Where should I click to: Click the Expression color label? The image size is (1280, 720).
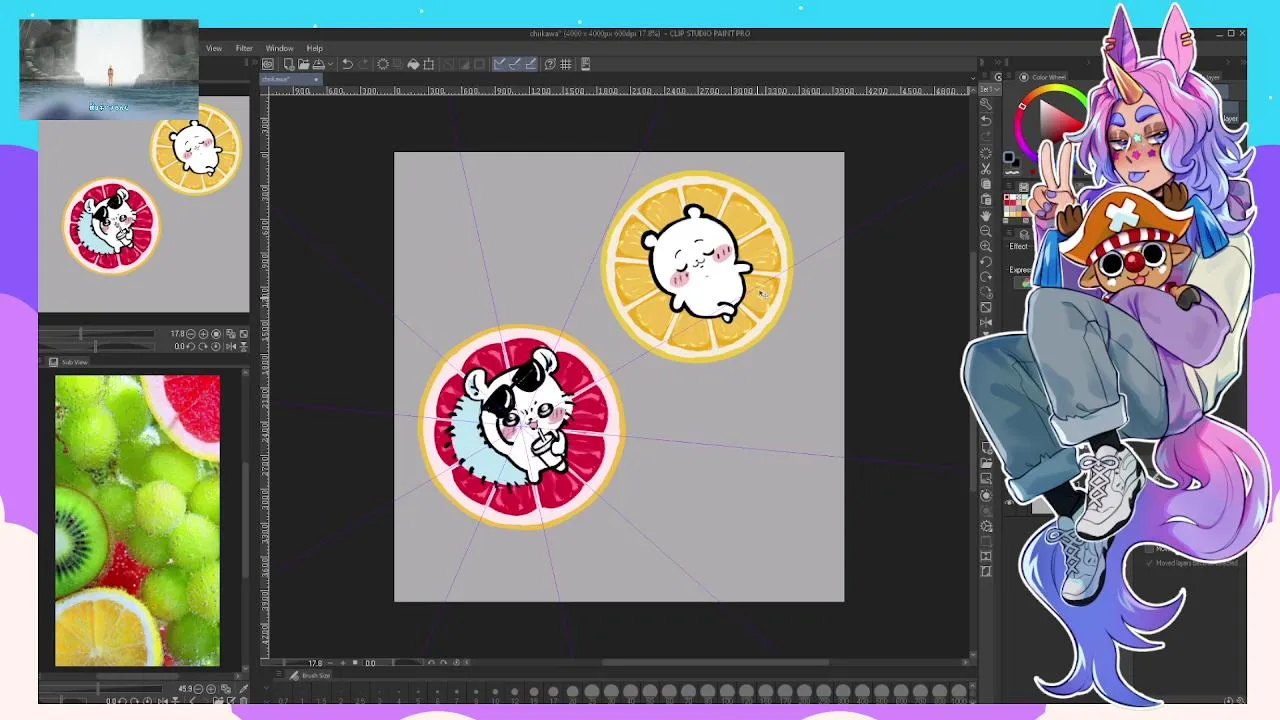point(1019,270)
